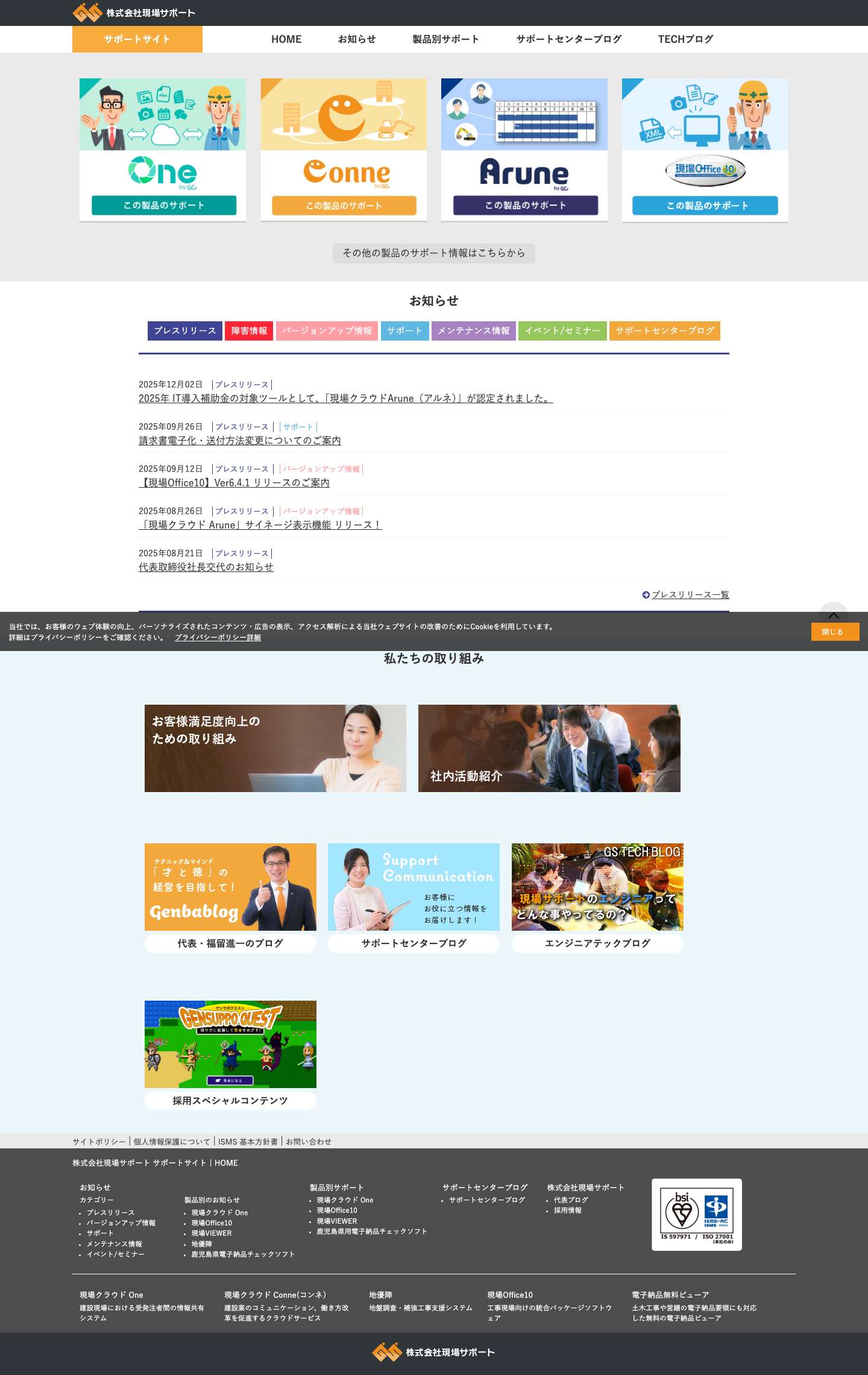
Task: Open 個人情報保護について footer link
Action: [x=172, y=1142]
